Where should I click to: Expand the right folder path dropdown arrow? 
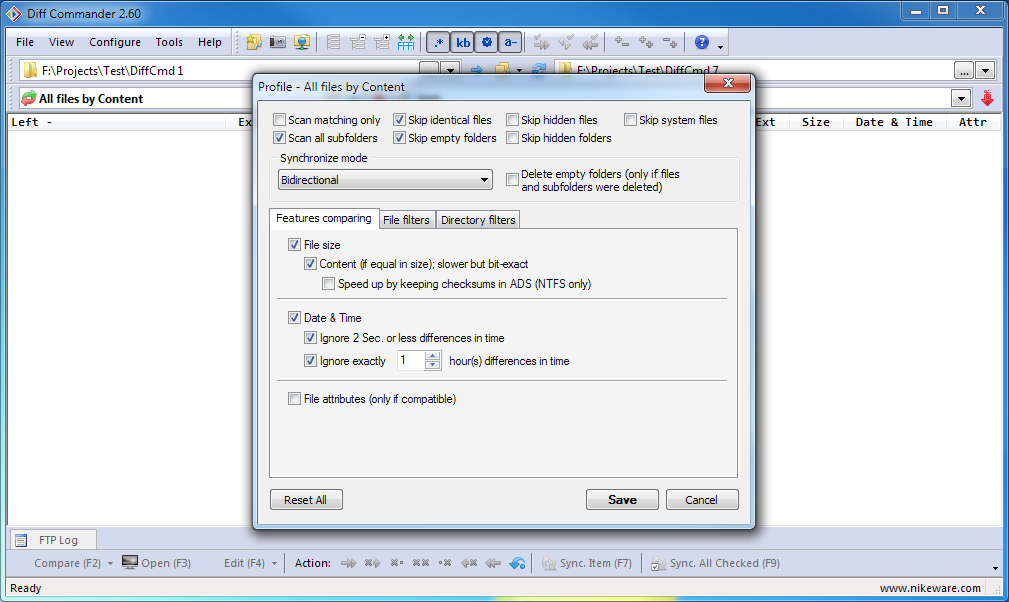pos(985,70)
